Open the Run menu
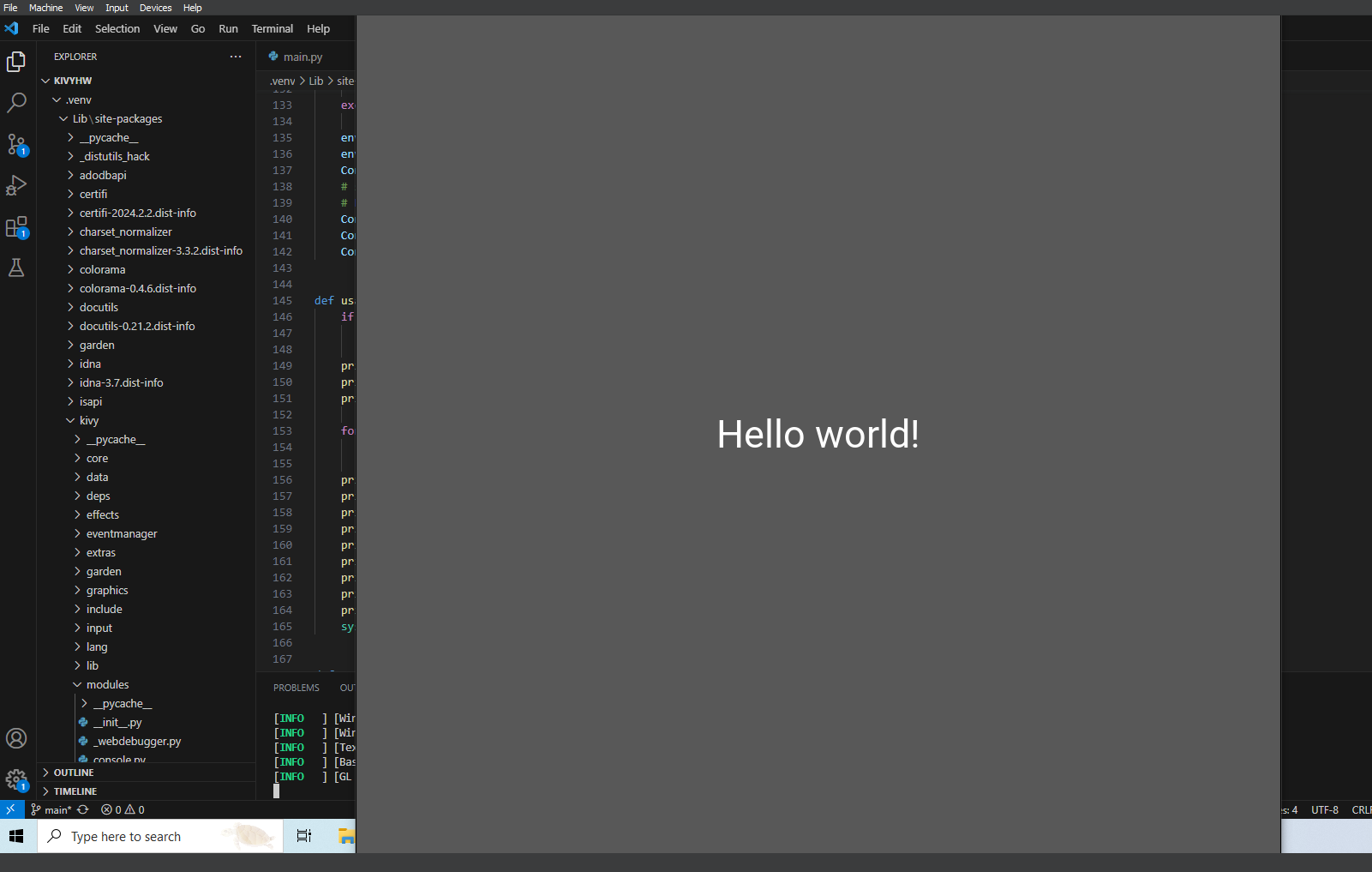 (x=228, y=28)
